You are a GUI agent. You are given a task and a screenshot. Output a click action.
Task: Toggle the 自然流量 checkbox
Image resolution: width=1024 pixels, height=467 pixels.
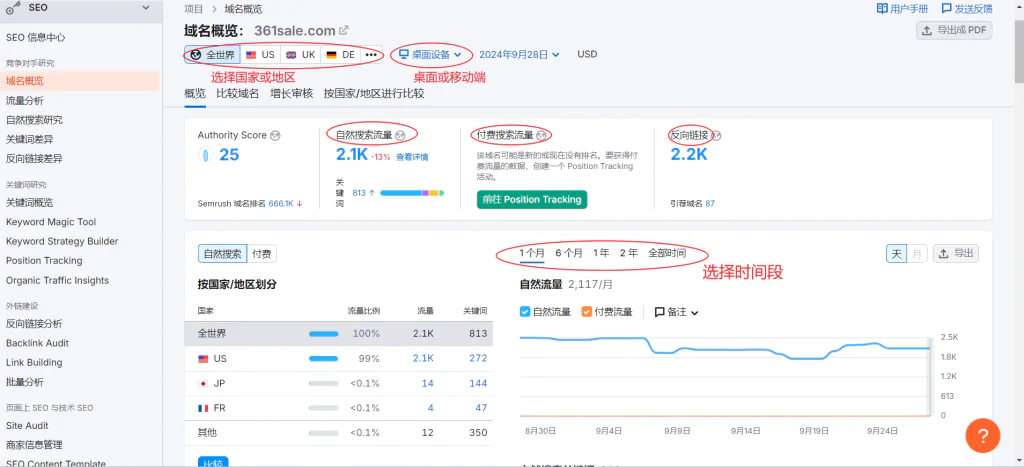[x=524, y=312]
